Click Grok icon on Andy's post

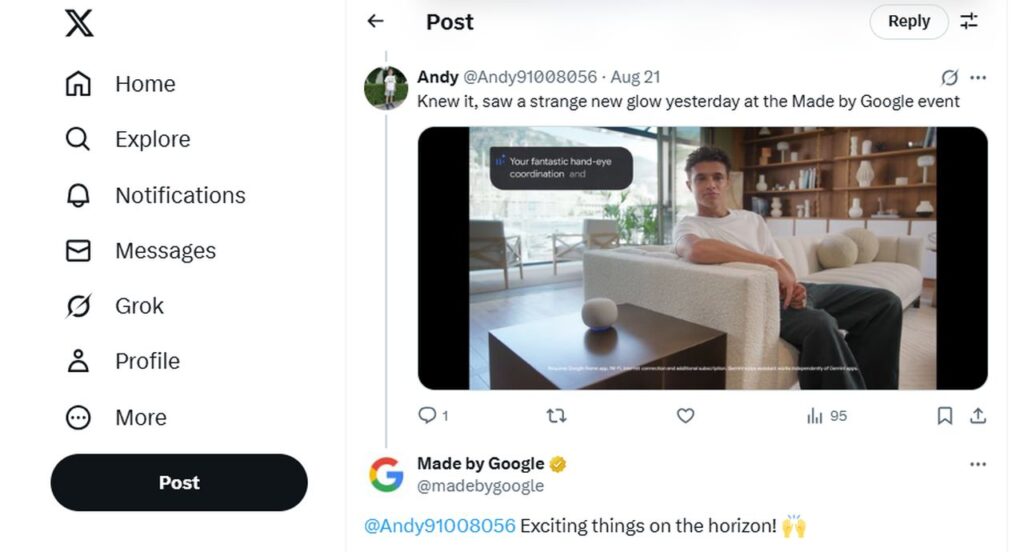point(950,77)
